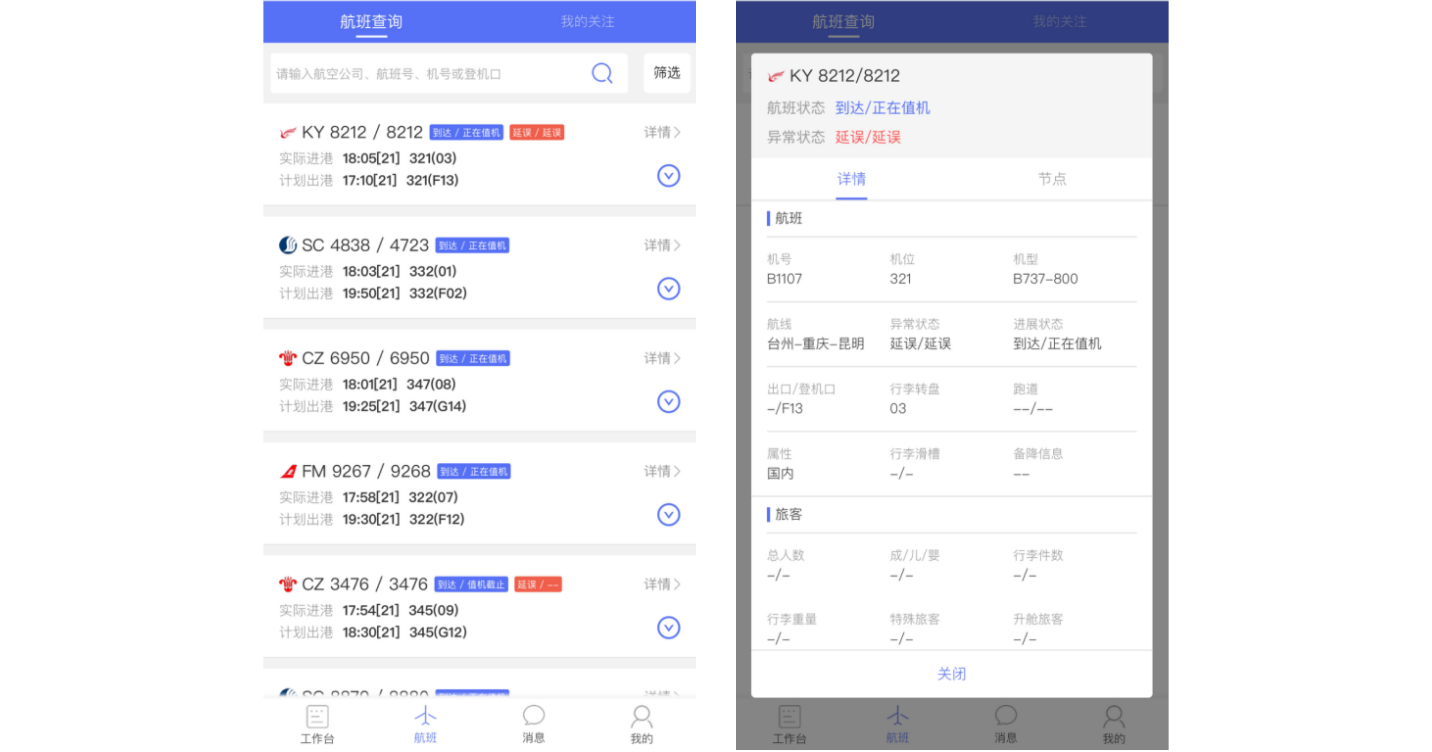Viewport: 1432px width, 752px height.
Task: Click the KY 8212 airline logo in list
Action: pos(288,133)
